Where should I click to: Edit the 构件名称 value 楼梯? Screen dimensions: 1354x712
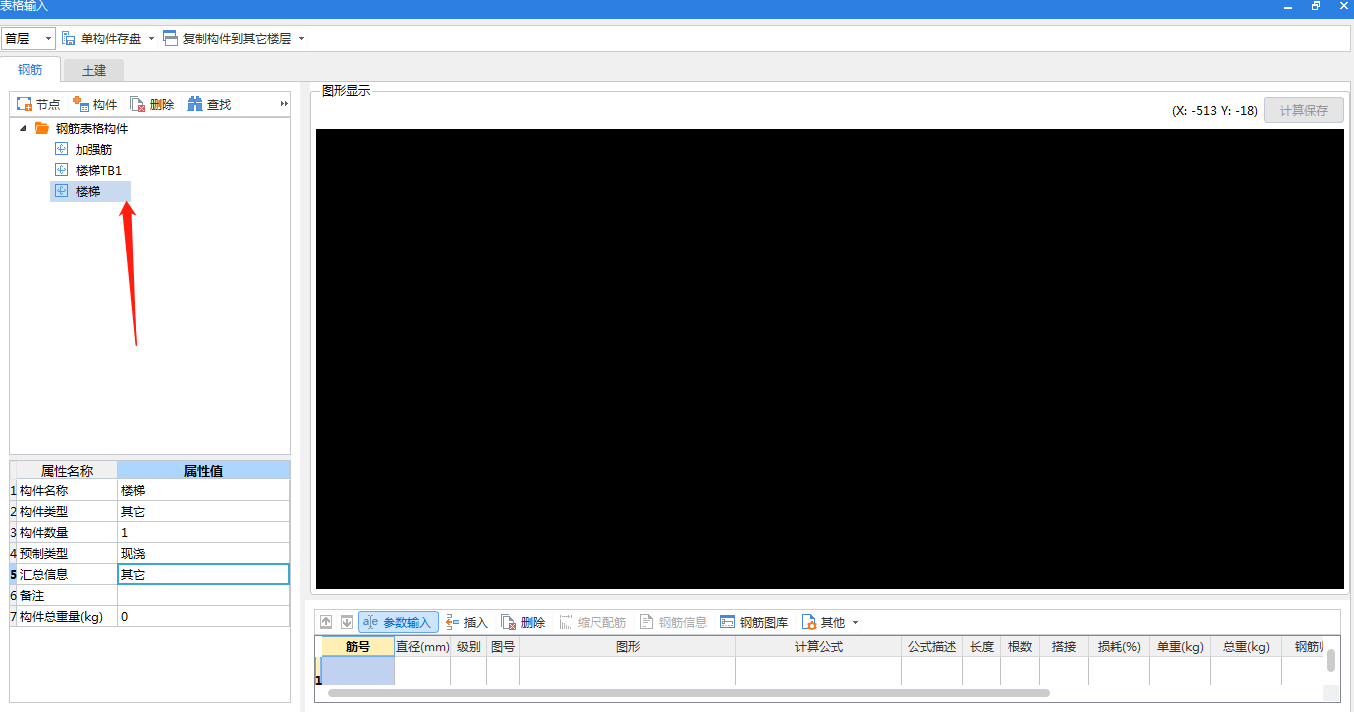pos(203,490)
